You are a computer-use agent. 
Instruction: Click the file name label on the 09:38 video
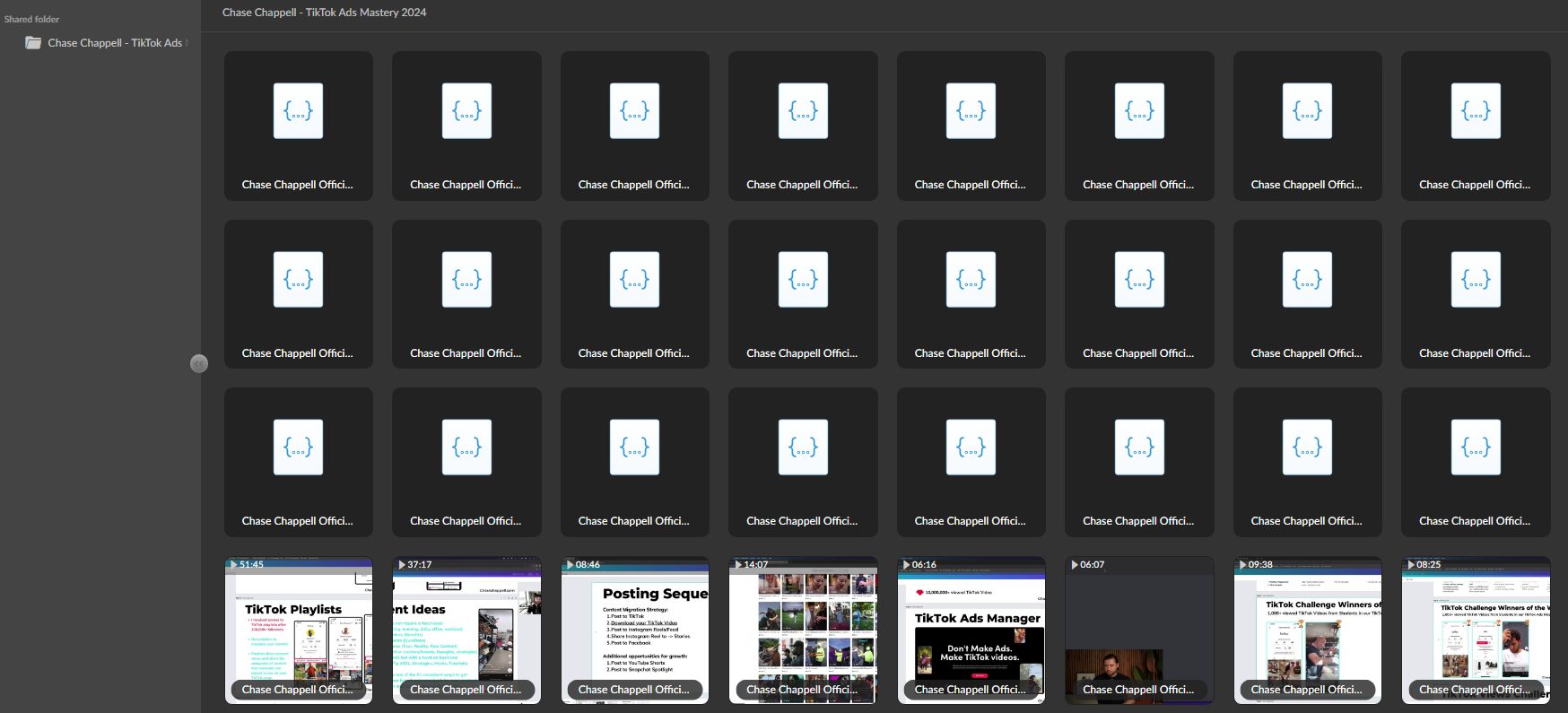click(x=1307, y=690)
